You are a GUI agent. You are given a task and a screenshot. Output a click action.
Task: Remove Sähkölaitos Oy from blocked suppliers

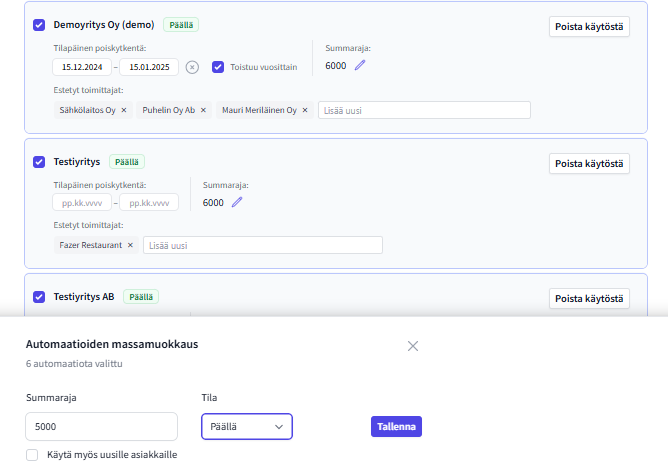tap(124, 110)
